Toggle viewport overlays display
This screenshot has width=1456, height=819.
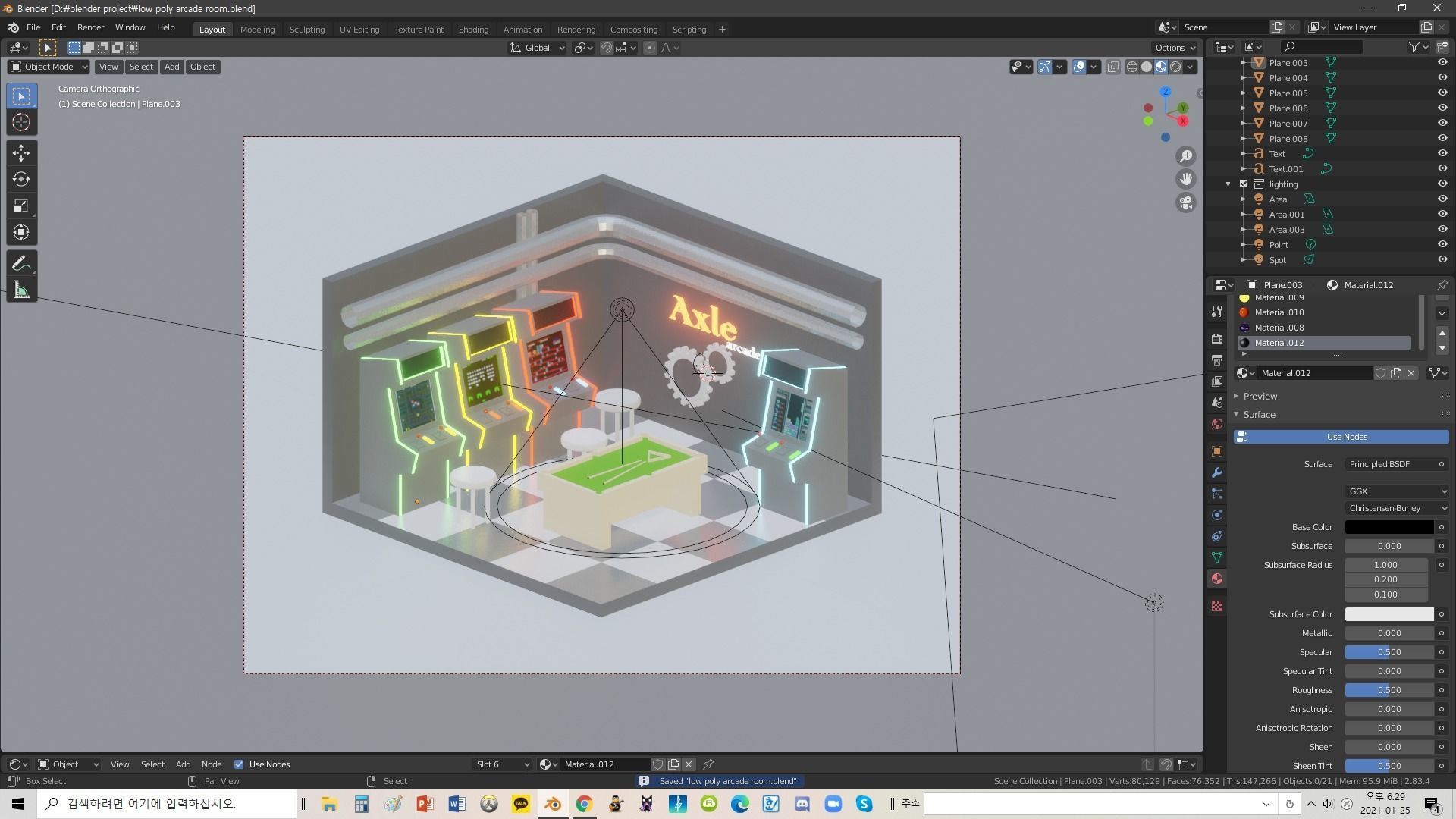(1079, 67)
